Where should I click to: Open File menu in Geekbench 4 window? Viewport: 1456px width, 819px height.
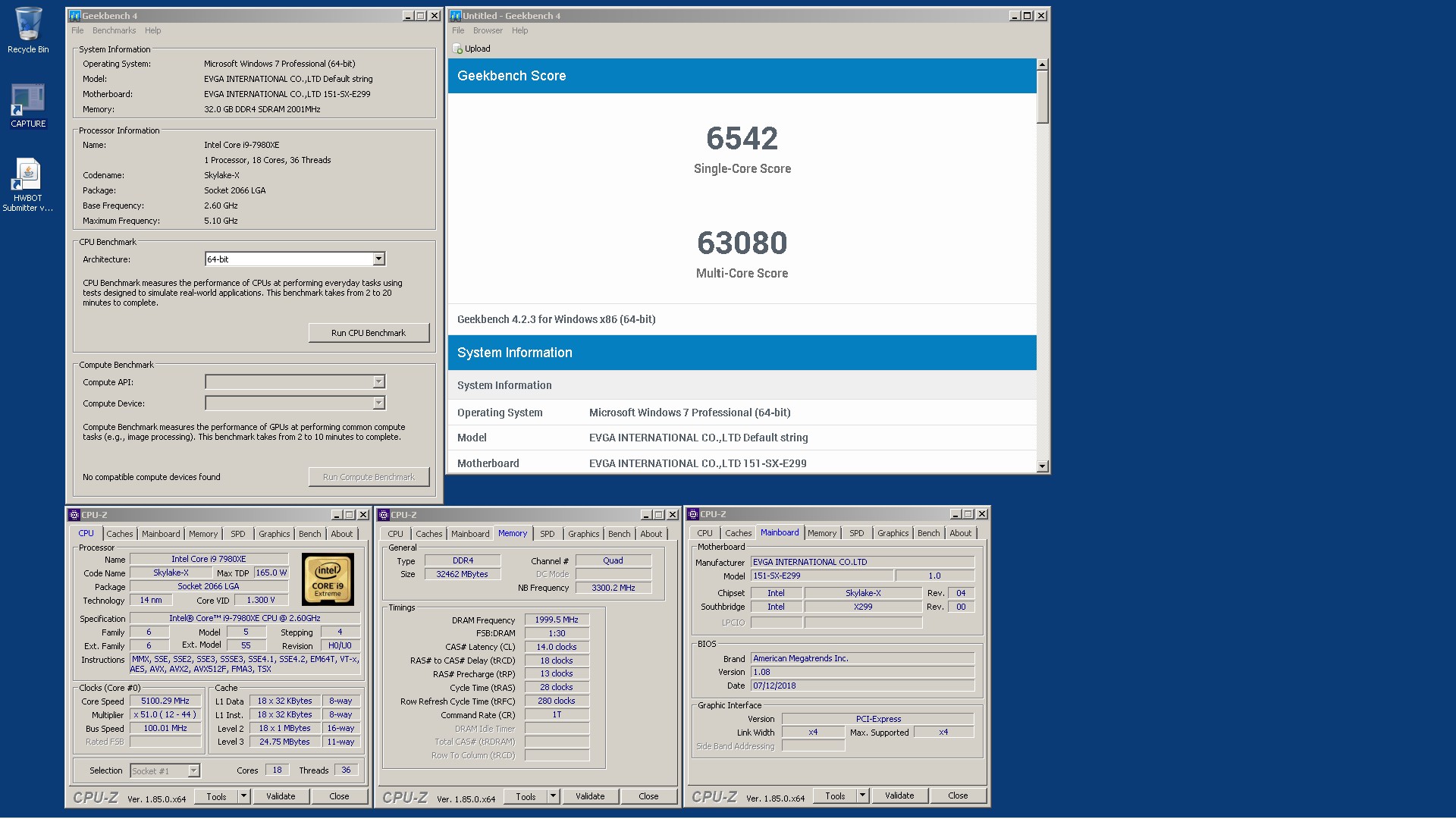coord(77,30)
